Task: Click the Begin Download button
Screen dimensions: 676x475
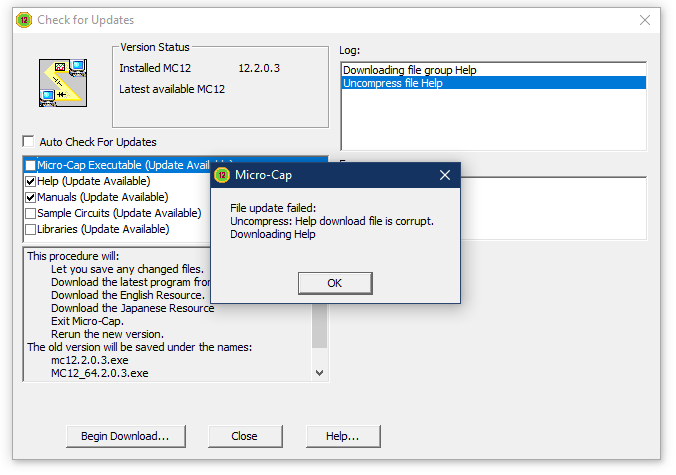Action: tap(126, 436)
